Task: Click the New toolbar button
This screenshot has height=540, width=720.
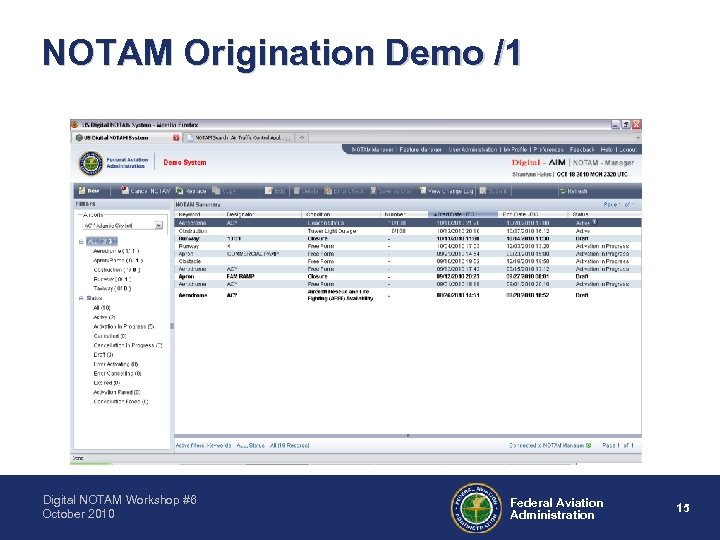Action: coord(89,191)
